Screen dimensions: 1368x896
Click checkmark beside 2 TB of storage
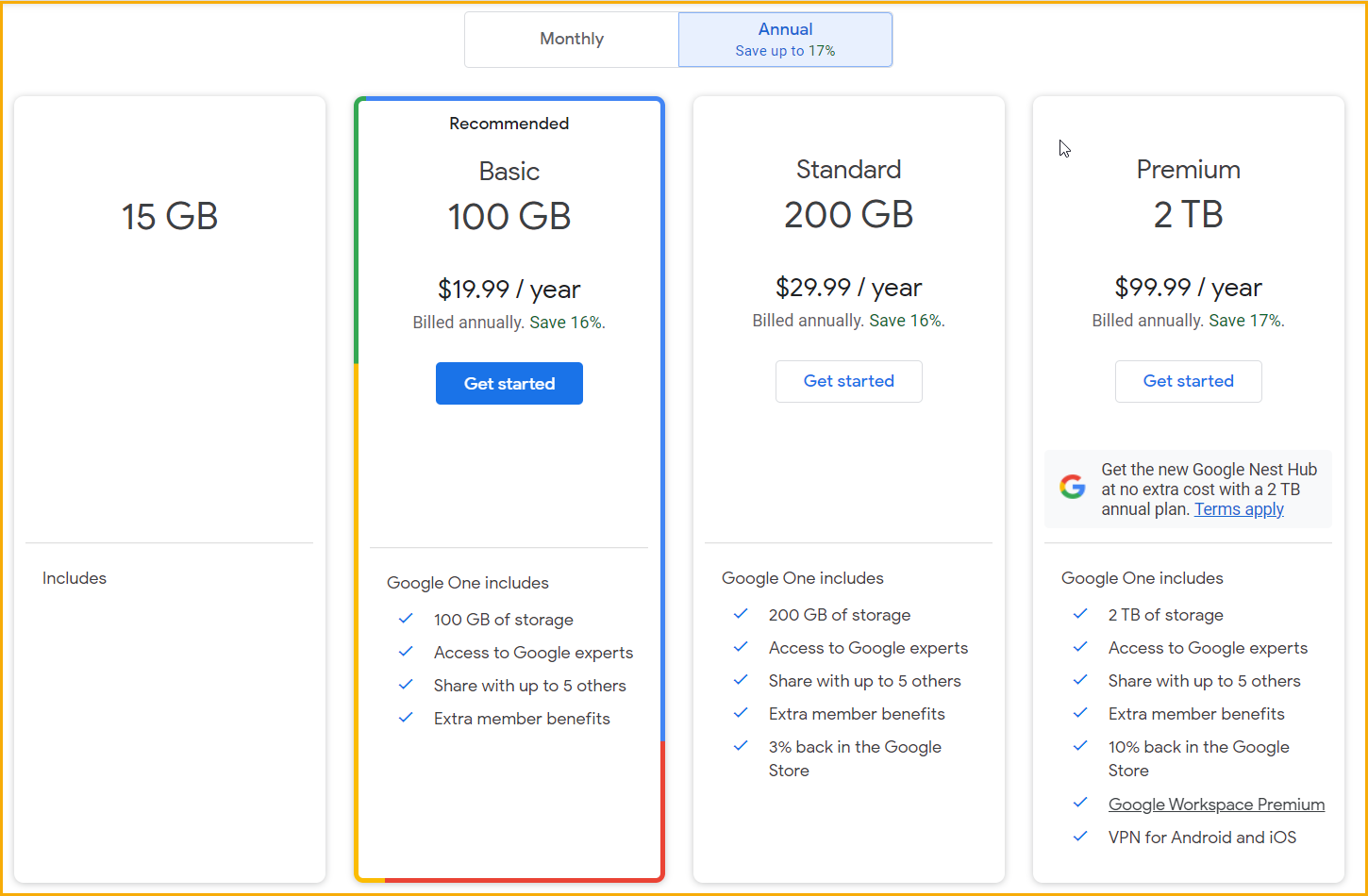(1080, 614)
